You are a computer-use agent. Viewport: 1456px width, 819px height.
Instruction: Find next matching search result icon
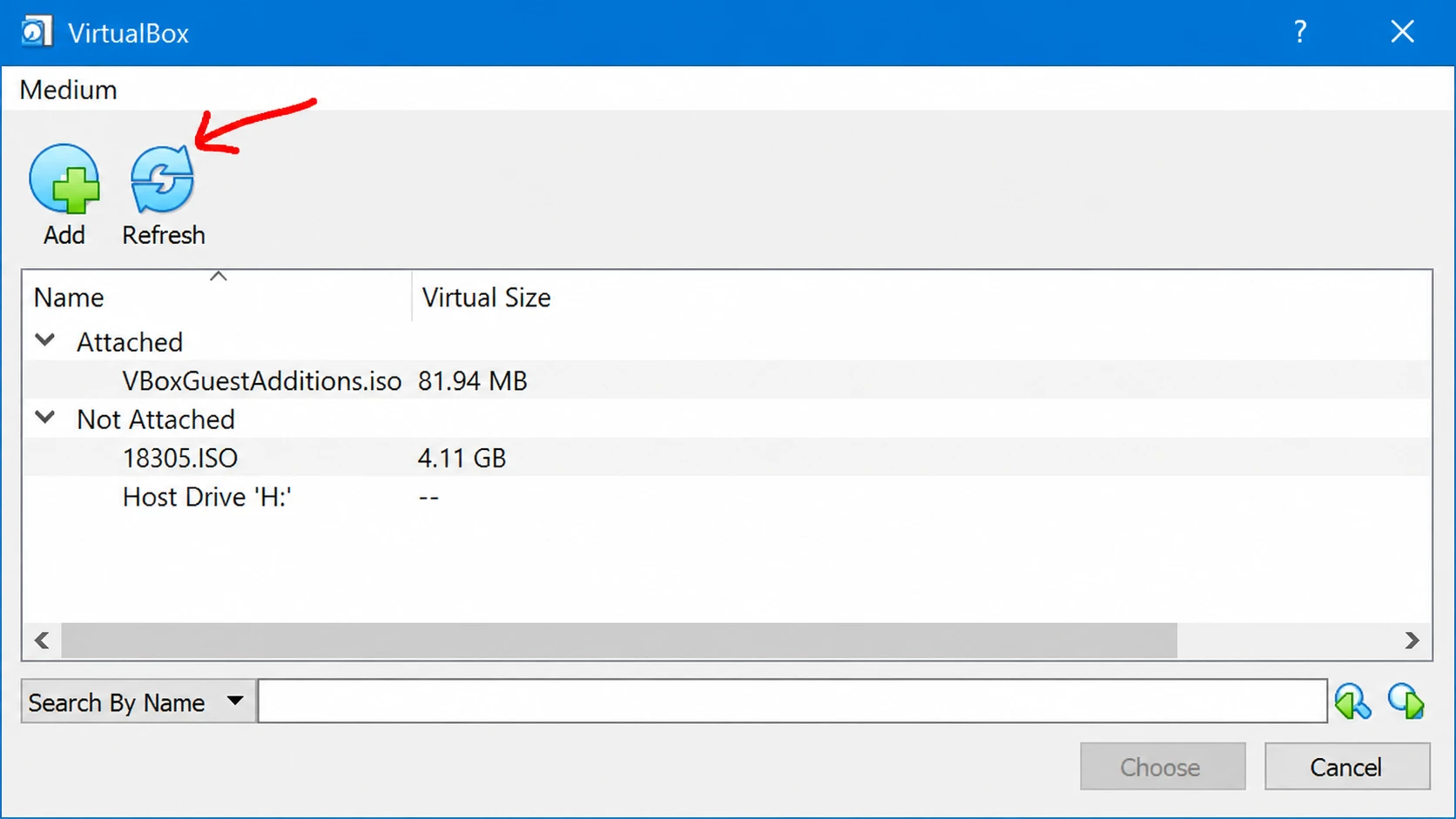[x=1406, y=702]
